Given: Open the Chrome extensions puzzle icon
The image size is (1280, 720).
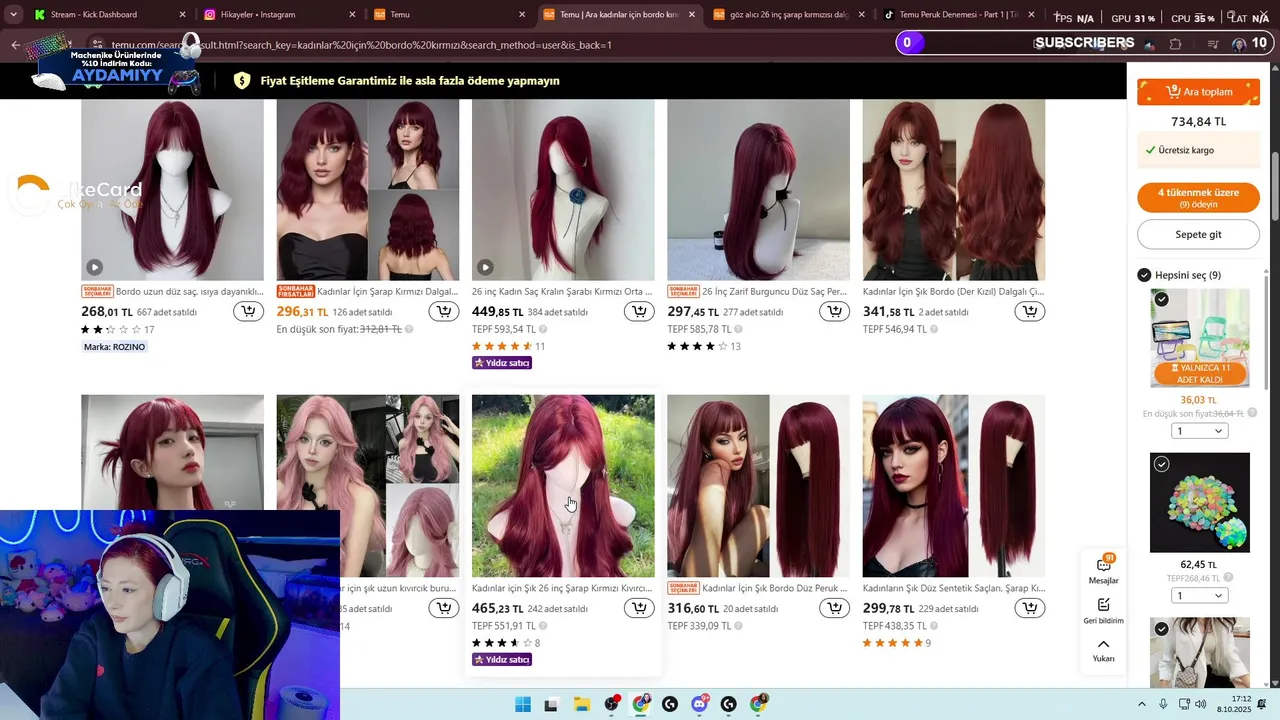Looking at the screenshot, I should click(1175, 44).
